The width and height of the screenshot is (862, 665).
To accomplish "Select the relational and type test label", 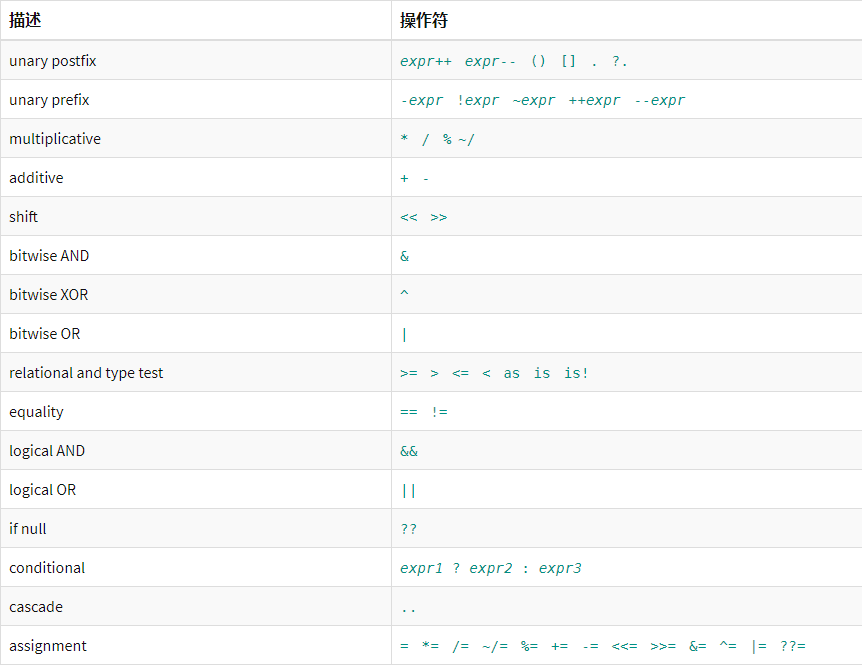I will 86,373.
